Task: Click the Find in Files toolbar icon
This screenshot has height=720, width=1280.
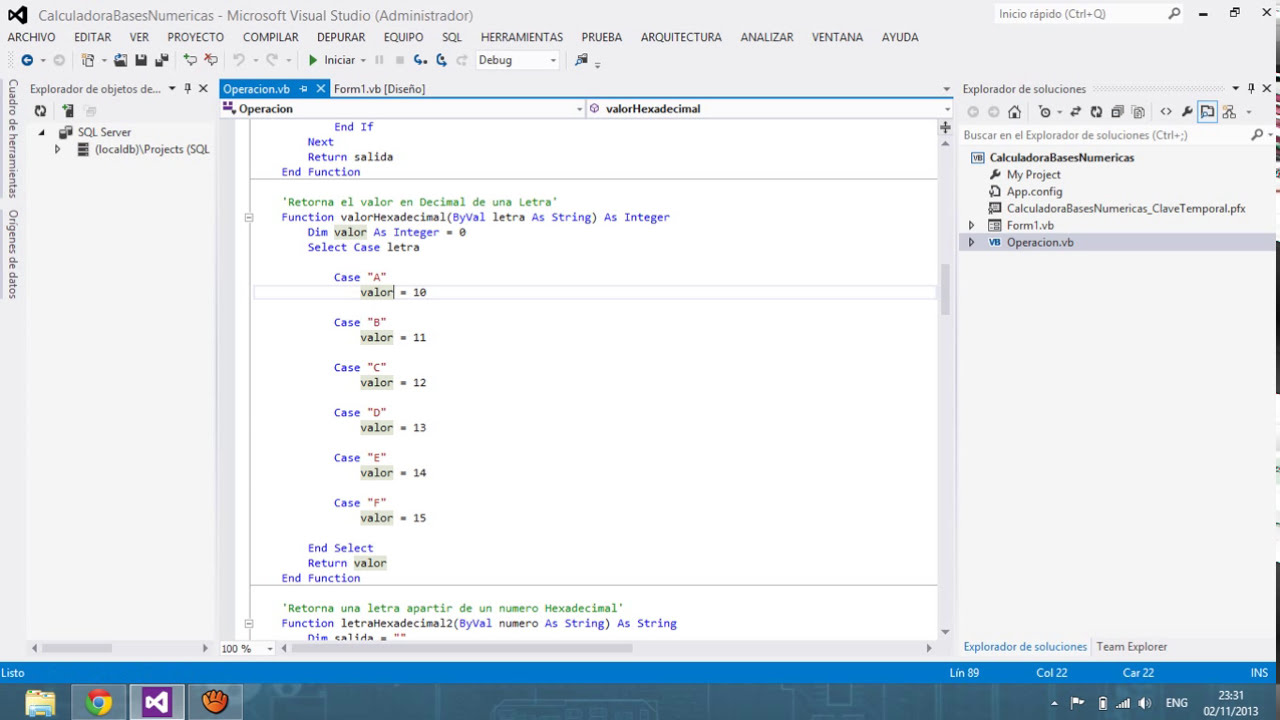Action: [x=581, y=60]
